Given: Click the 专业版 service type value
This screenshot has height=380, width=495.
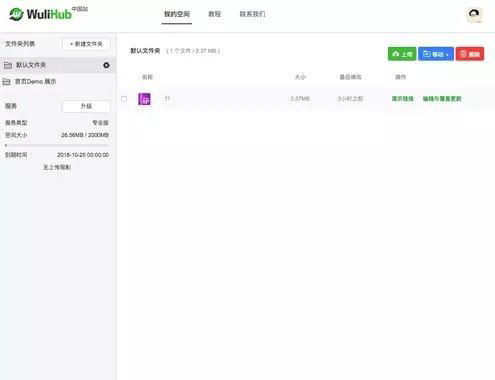Looking at the screenshot, I should tap(100, 123).
